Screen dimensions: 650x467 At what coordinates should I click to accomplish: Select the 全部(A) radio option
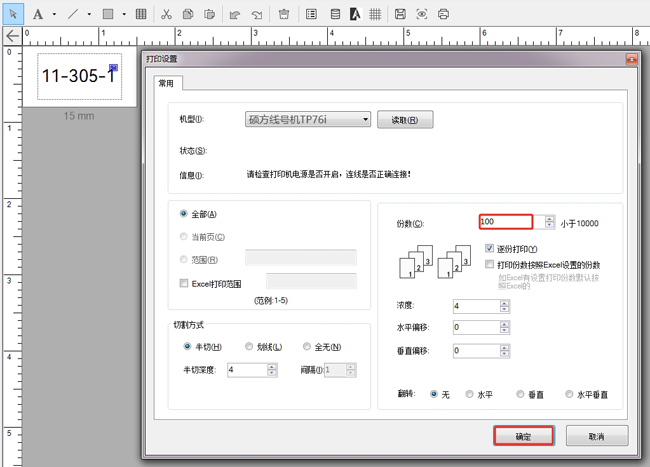coord(184,214)
